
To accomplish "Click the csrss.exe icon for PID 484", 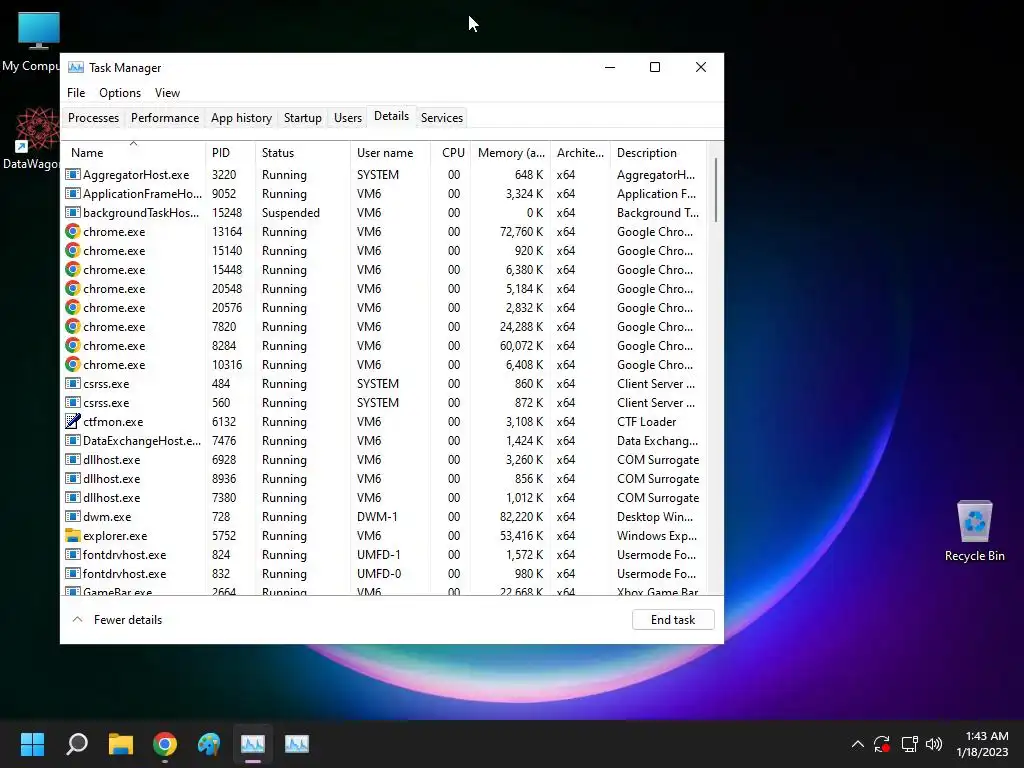I will click(72, 383).
